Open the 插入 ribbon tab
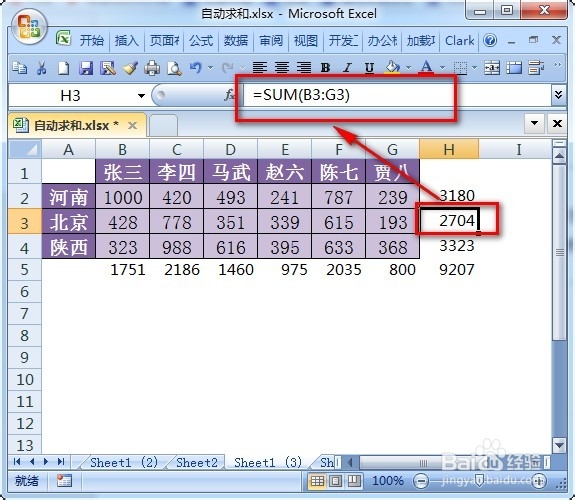Image resolution: width=575 pixels, height=500 pixels. [x=127, y=40]
